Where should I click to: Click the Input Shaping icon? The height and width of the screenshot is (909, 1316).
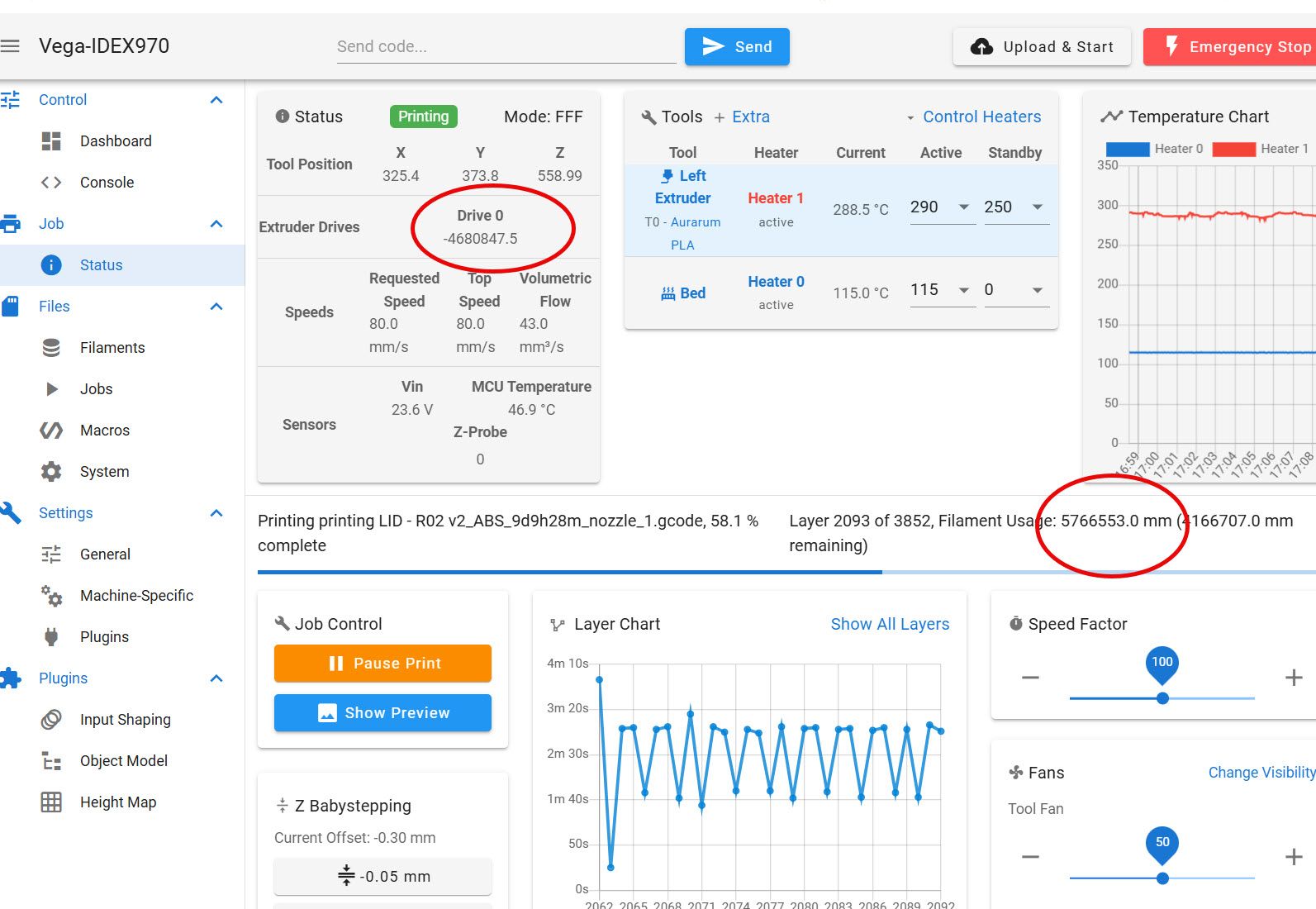click(x=51, y=720)
